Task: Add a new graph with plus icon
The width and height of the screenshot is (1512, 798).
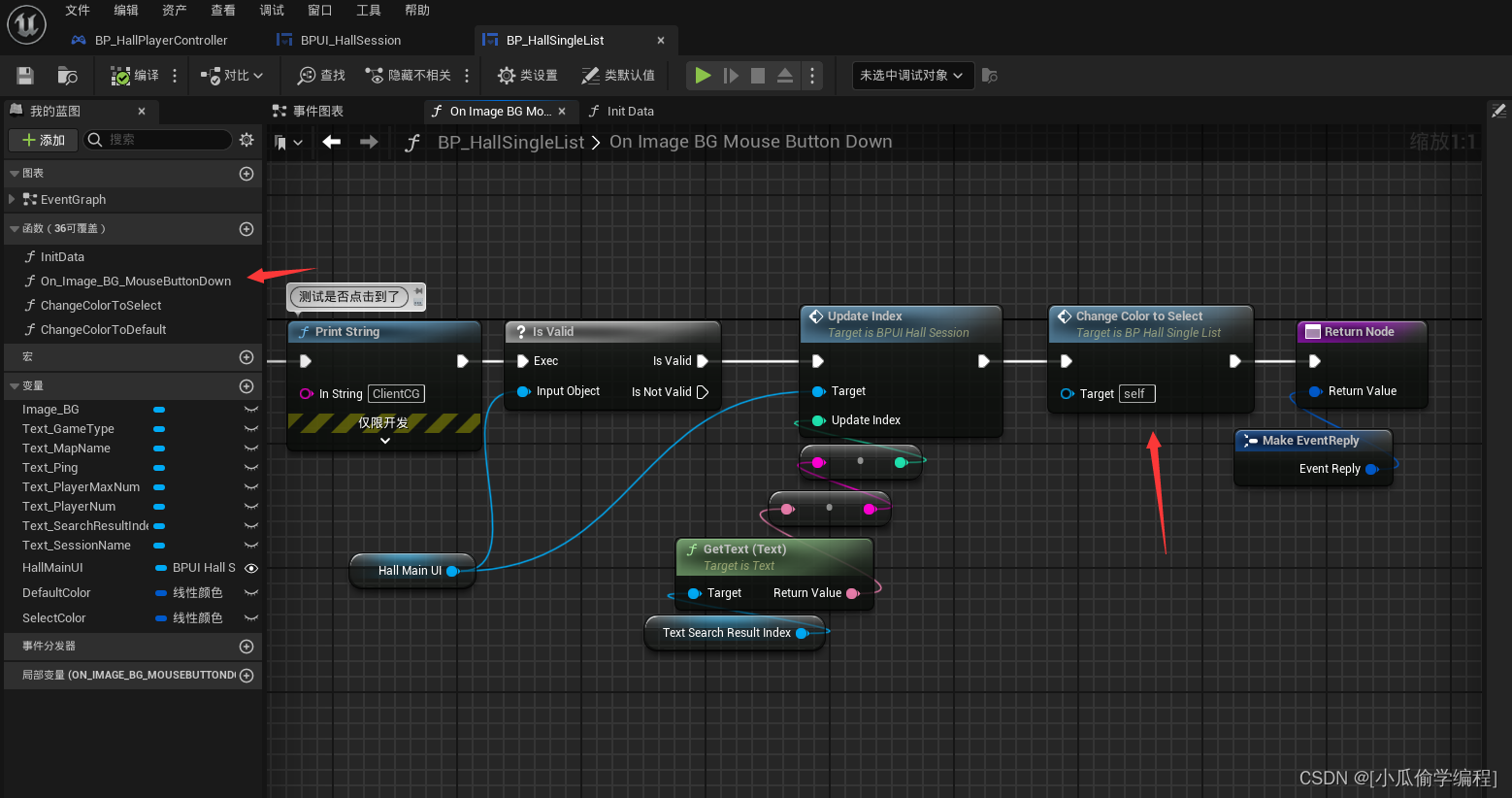Action: pos(247,174)
